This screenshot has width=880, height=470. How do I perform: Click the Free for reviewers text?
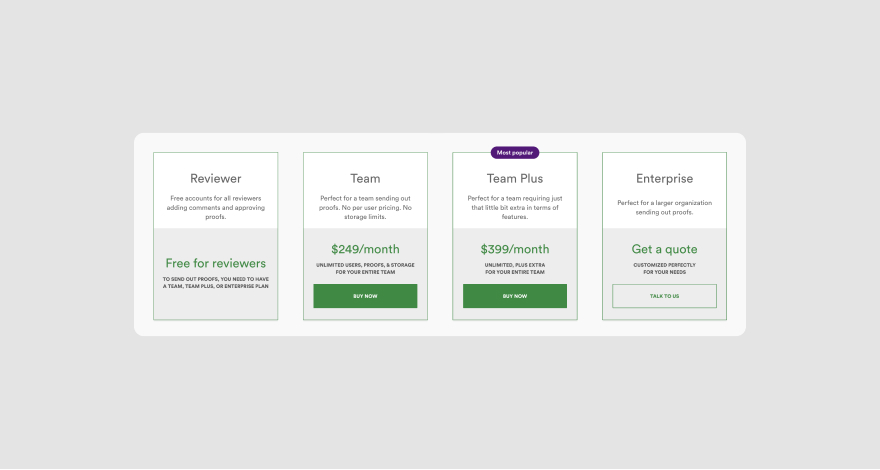point(216,263)
